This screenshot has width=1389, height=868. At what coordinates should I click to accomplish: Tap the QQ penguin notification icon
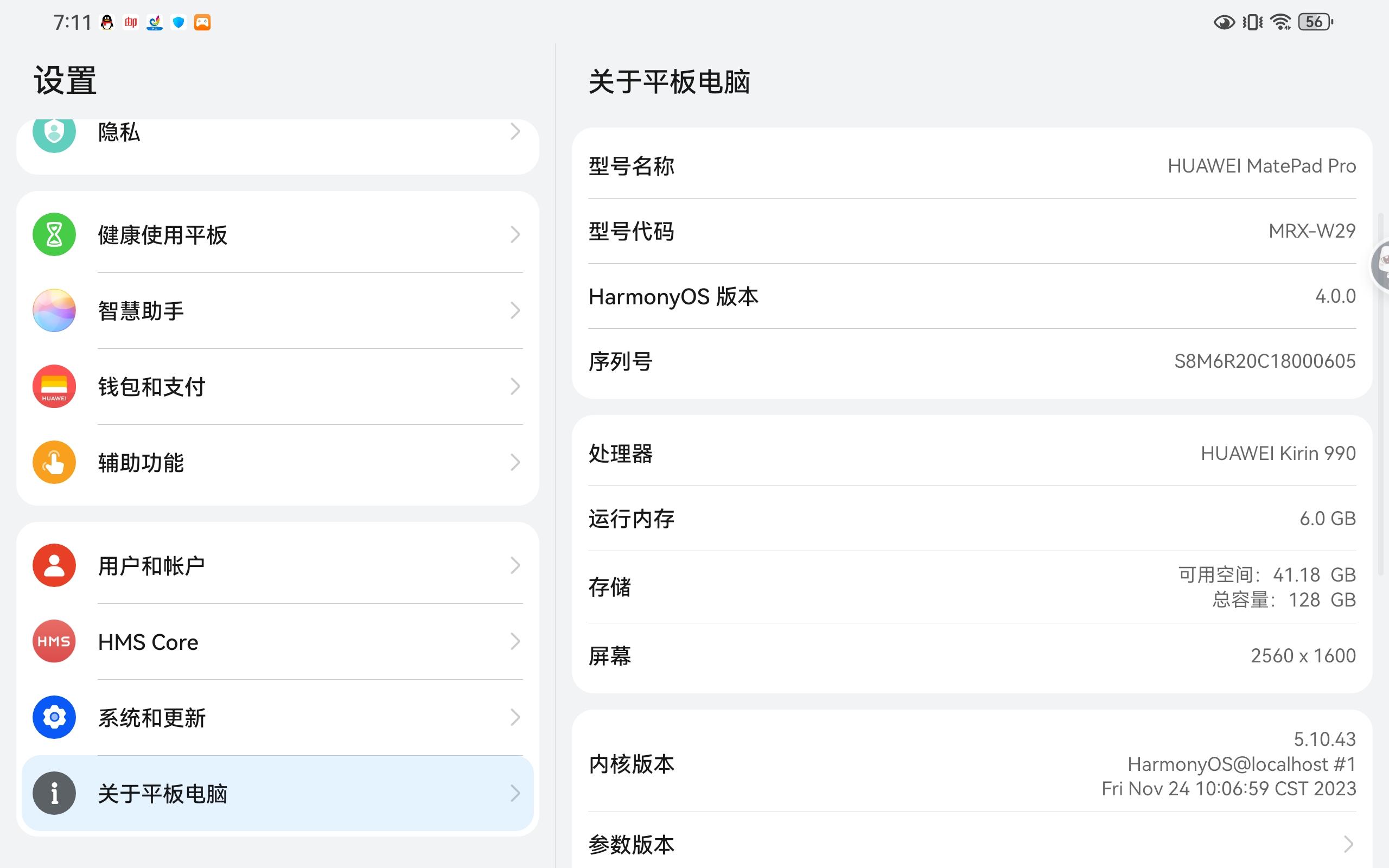coord(107,22)
